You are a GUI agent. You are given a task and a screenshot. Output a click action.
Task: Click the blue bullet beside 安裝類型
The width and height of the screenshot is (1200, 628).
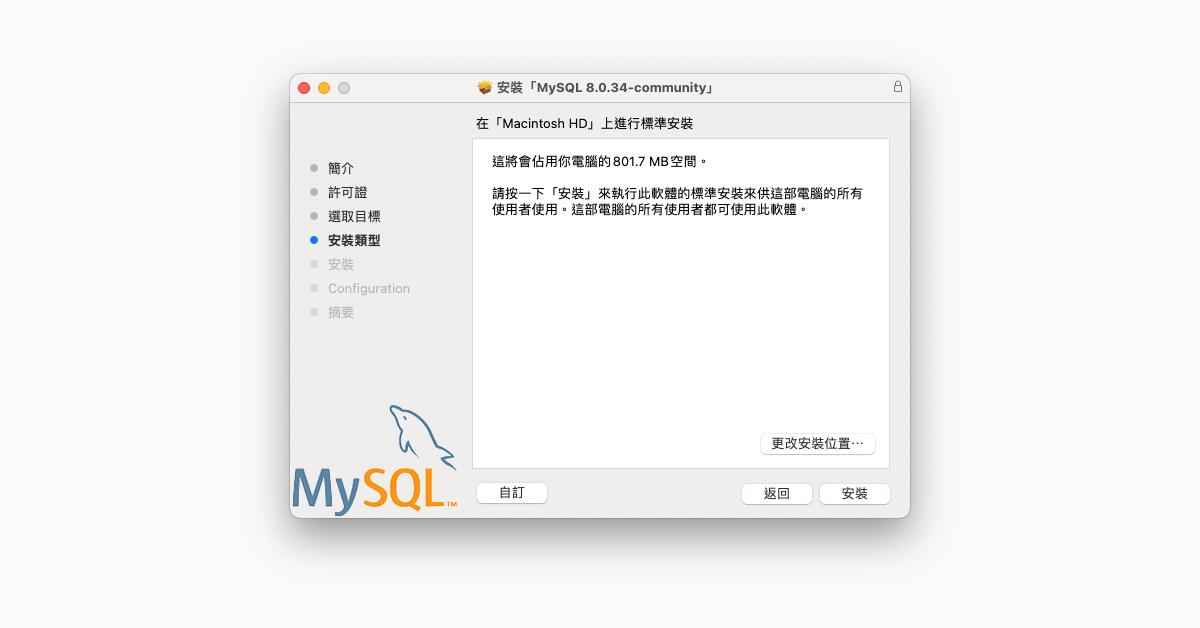pyautogui.click(x=314, y=240)
